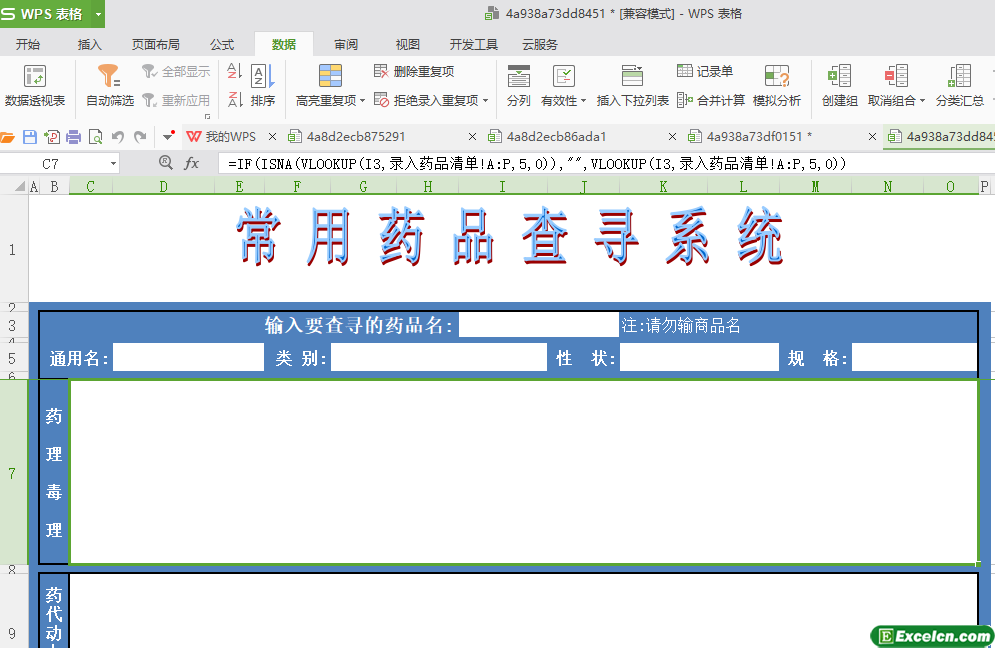The image size is (995, 648).
Task: Click the print icon in quick toolbar
Action: (74, 137)
